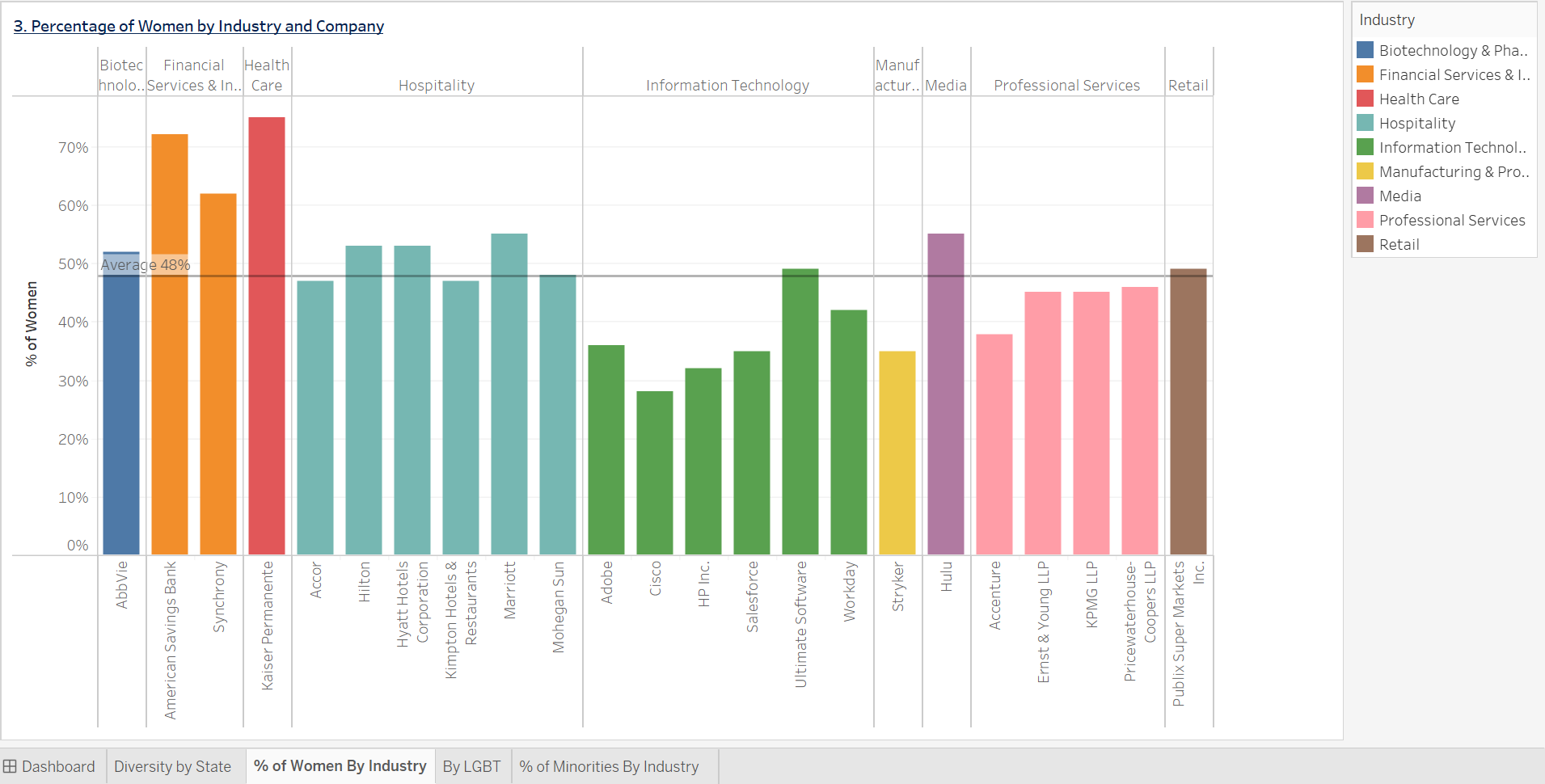
Task: Select Hospitality label in legend
Action: click(x=1417, y=123)
